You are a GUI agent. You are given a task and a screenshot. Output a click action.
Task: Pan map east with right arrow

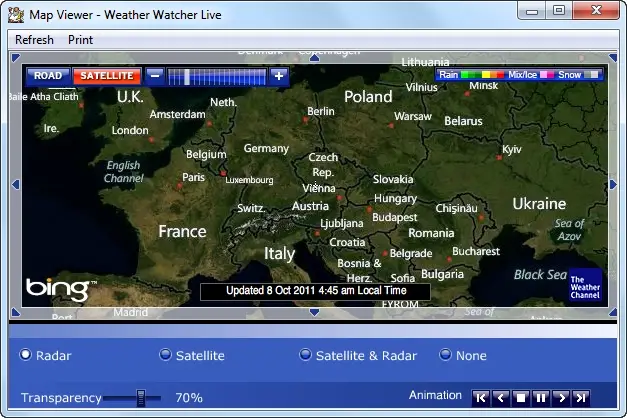click(x=613, y=184)
